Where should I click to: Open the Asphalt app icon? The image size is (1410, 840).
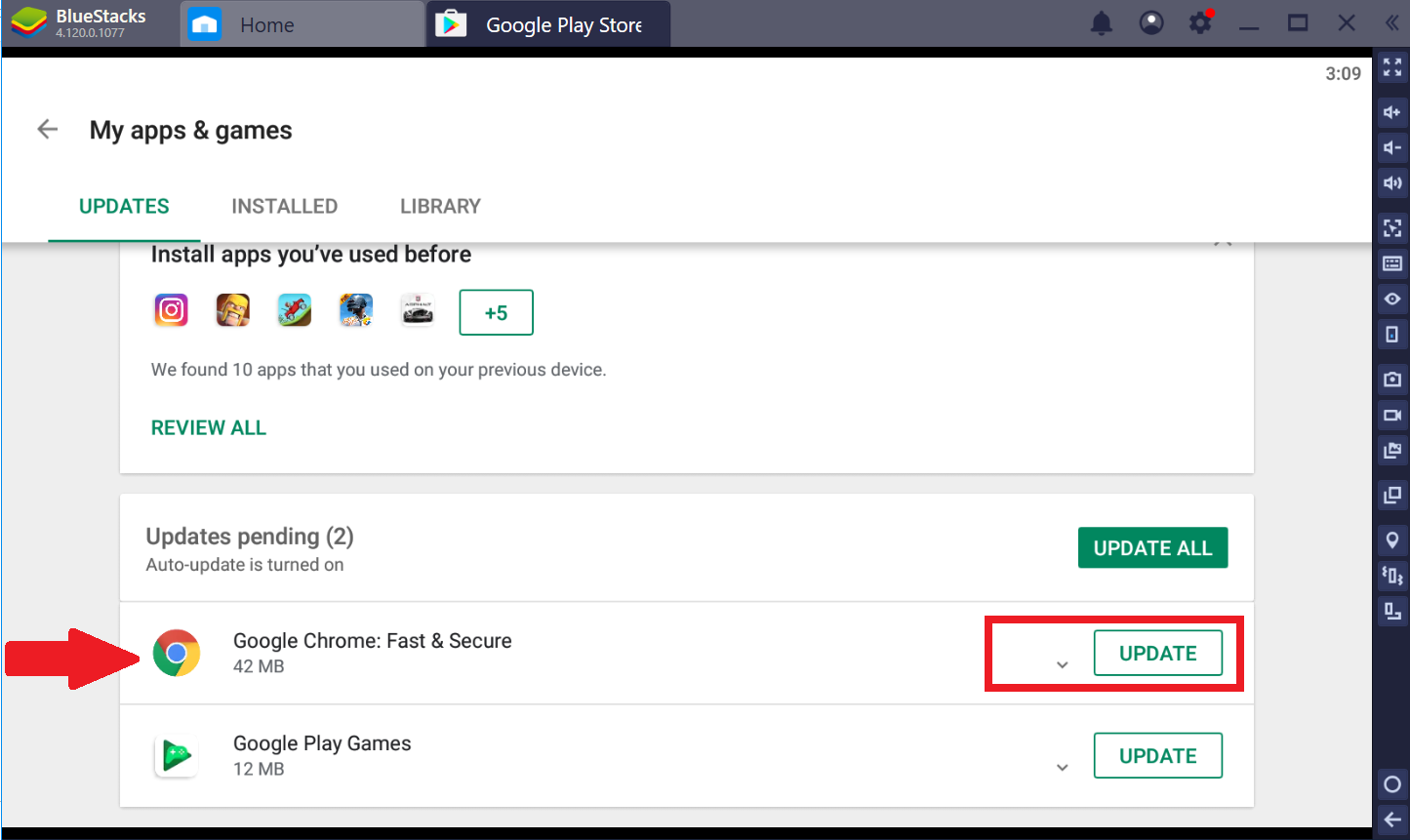click(418, 310)
